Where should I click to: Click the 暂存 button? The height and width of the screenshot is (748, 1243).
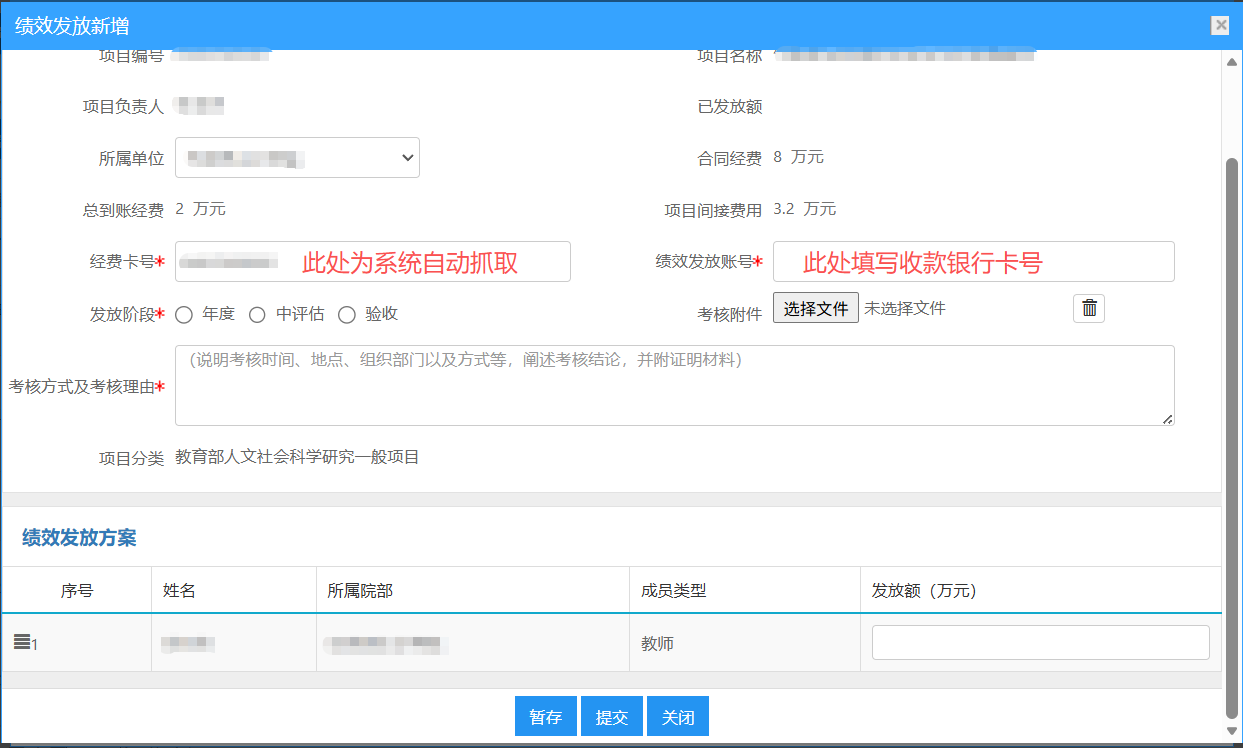click(545, 717)
